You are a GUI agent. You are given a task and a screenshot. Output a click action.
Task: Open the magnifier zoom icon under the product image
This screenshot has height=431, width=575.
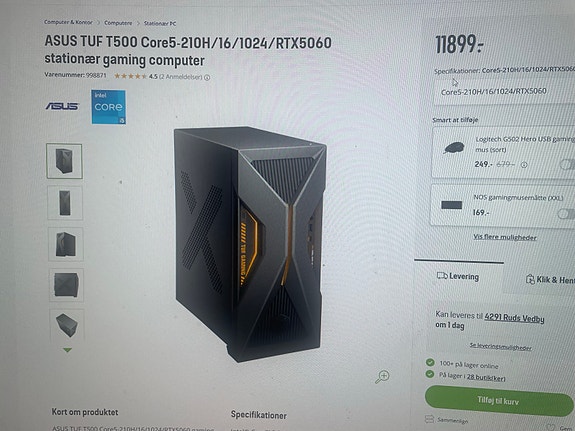(382, 377)
